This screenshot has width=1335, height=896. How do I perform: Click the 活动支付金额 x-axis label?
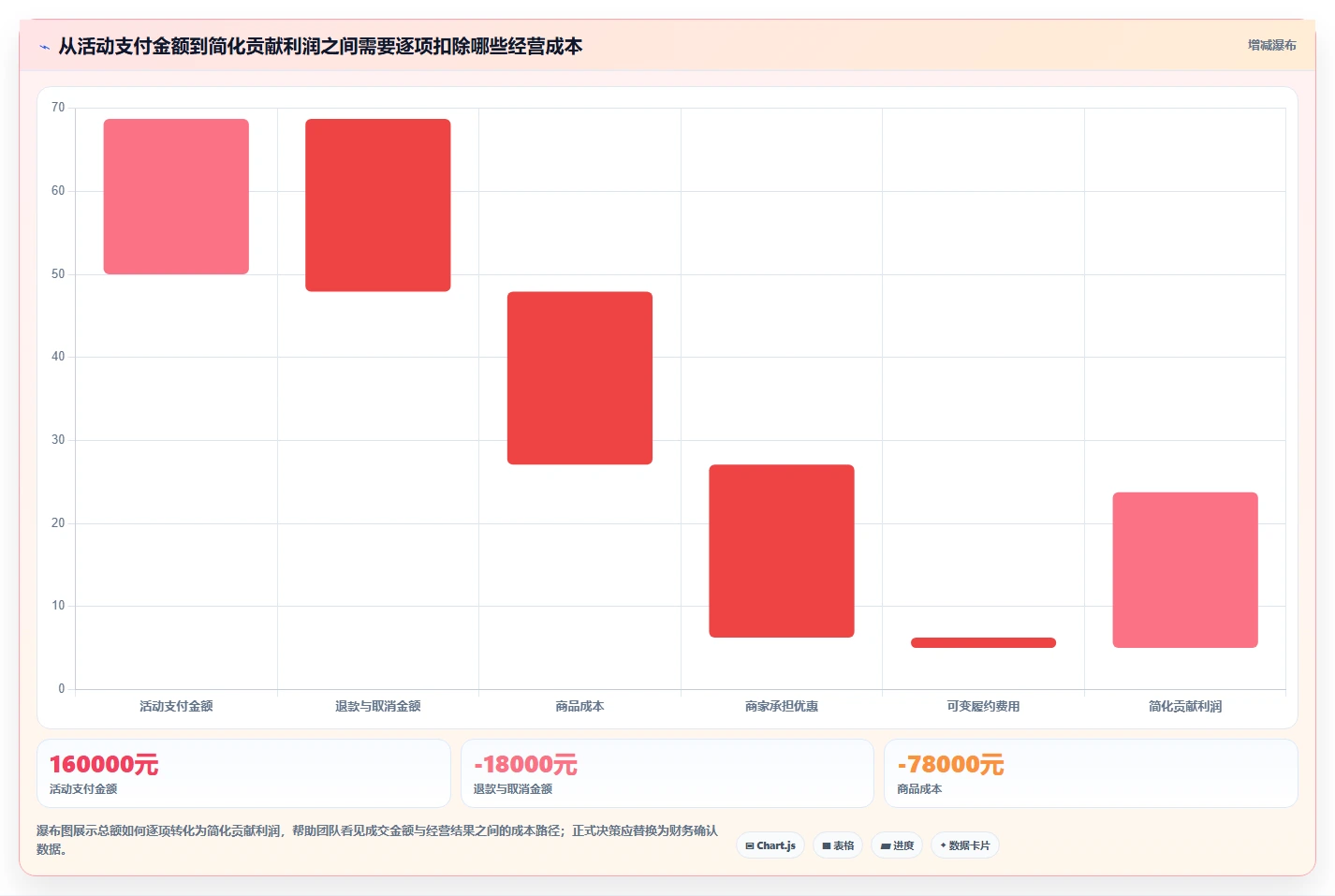pos(176,706)
